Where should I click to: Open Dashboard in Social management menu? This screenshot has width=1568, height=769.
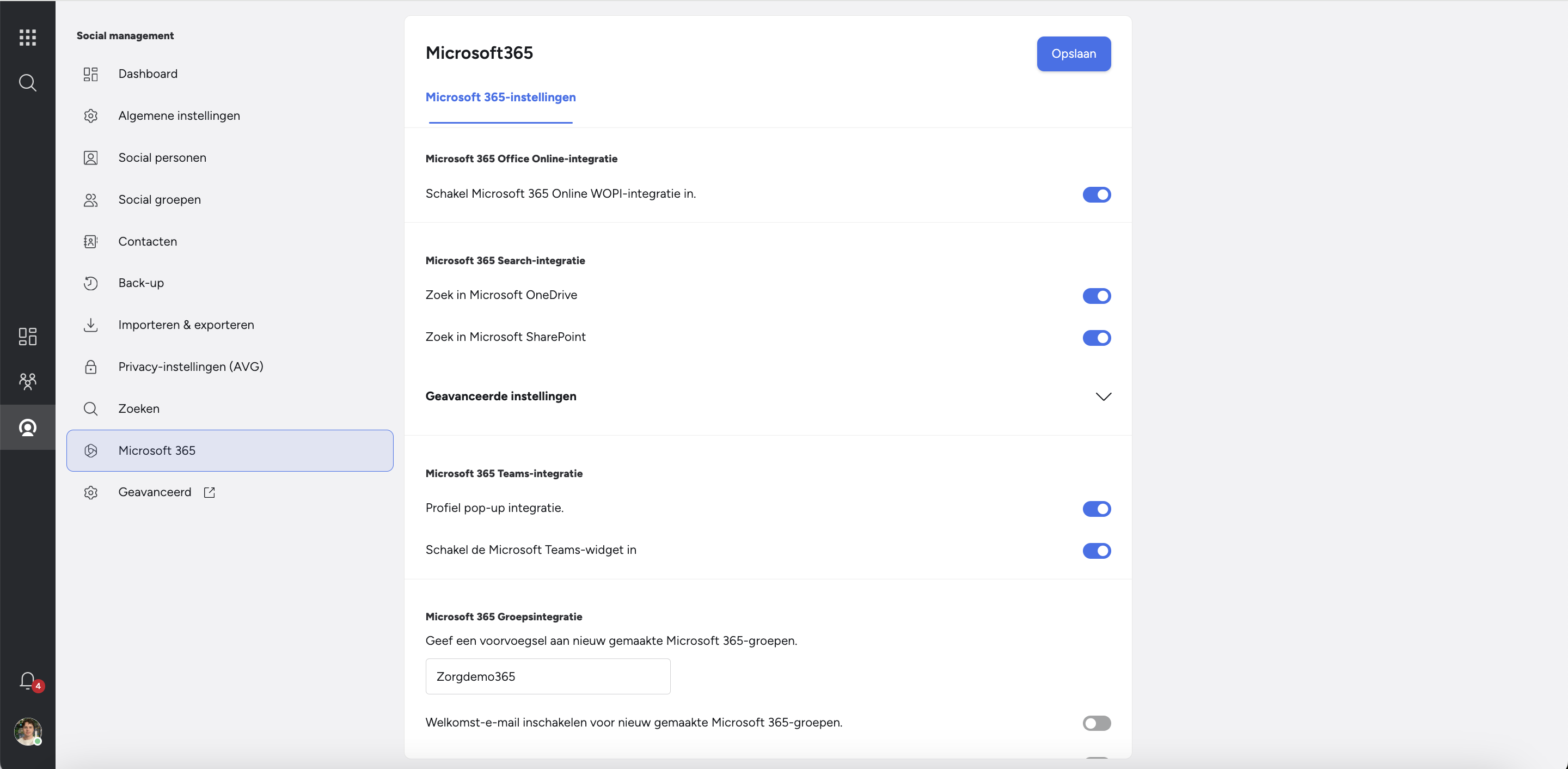coord(229,74)
